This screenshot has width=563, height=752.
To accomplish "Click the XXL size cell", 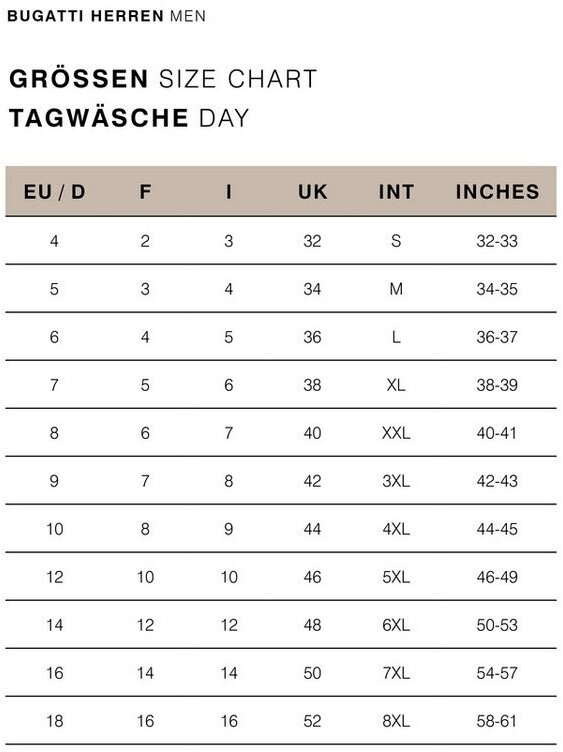I will (x=396, y=433).
